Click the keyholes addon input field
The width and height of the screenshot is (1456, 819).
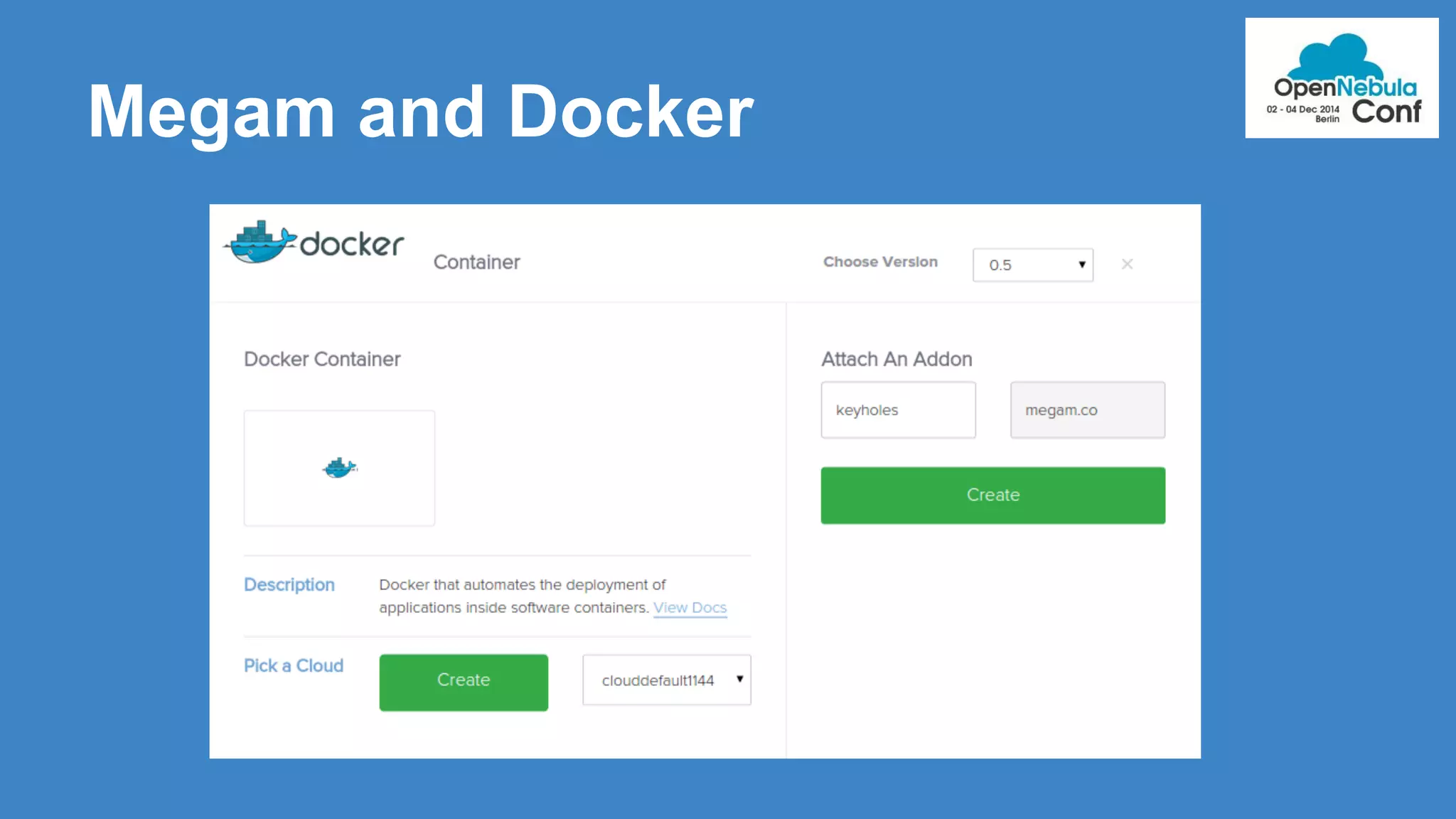[x=898, y=410]
